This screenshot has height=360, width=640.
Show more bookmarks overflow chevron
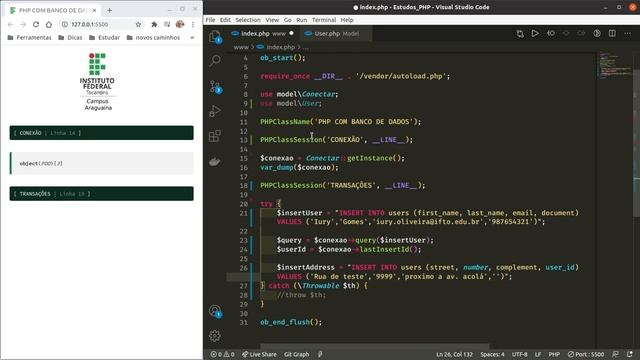pos(192,38)
